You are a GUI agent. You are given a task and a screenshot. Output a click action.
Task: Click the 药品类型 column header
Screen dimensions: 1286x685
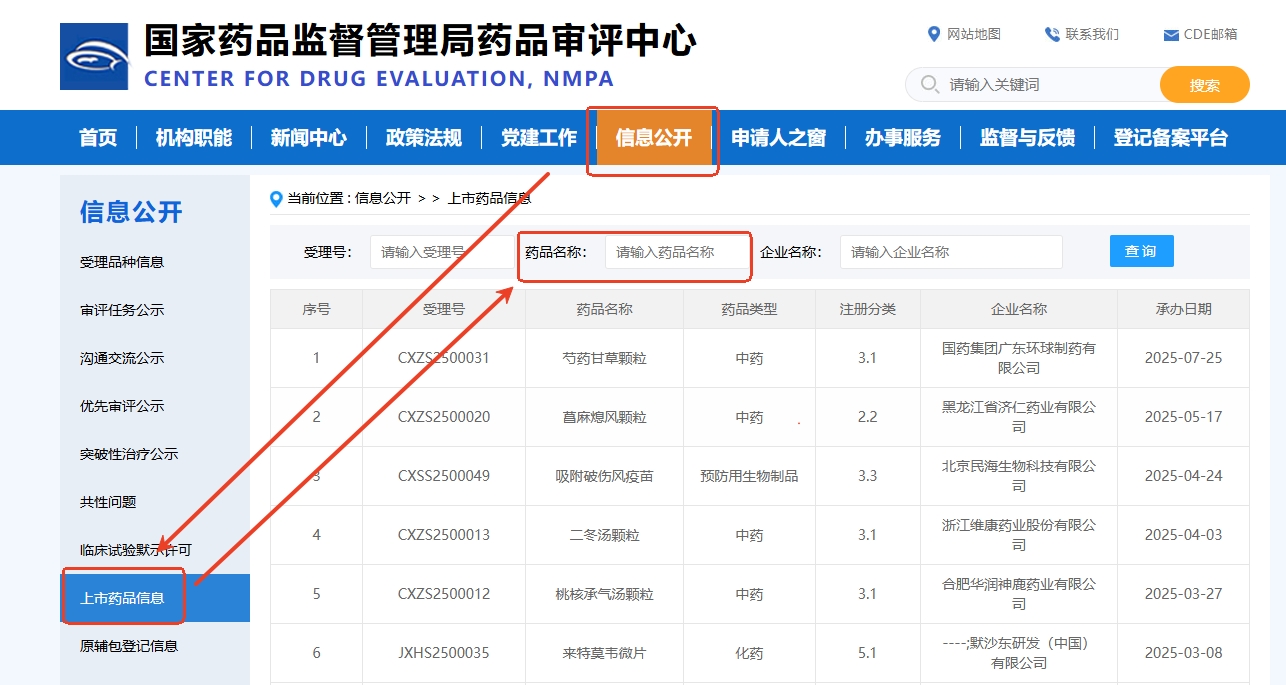(x=749, y=309)
